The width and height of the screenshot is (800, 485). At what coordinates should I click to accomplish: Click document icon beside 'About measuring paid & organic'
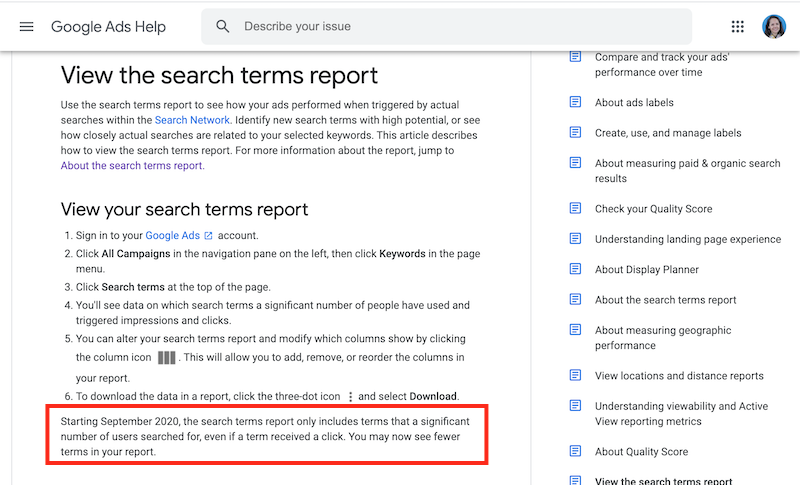click(x=575, y=163)
